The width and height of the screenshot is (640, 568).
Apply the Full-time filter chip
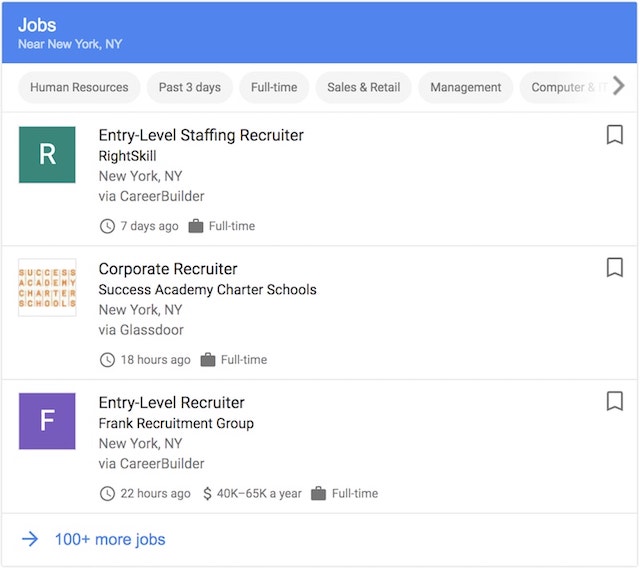tap(274, 87)
